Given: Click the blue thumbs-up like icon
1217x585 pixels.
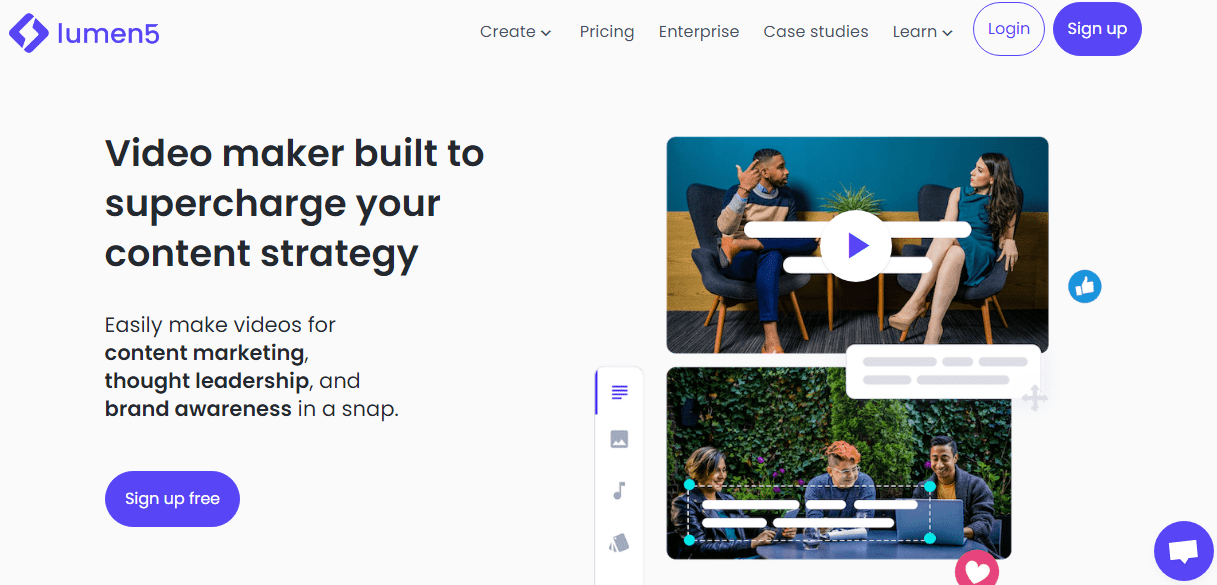Looking at the screenshot, I should (1084, 287).
